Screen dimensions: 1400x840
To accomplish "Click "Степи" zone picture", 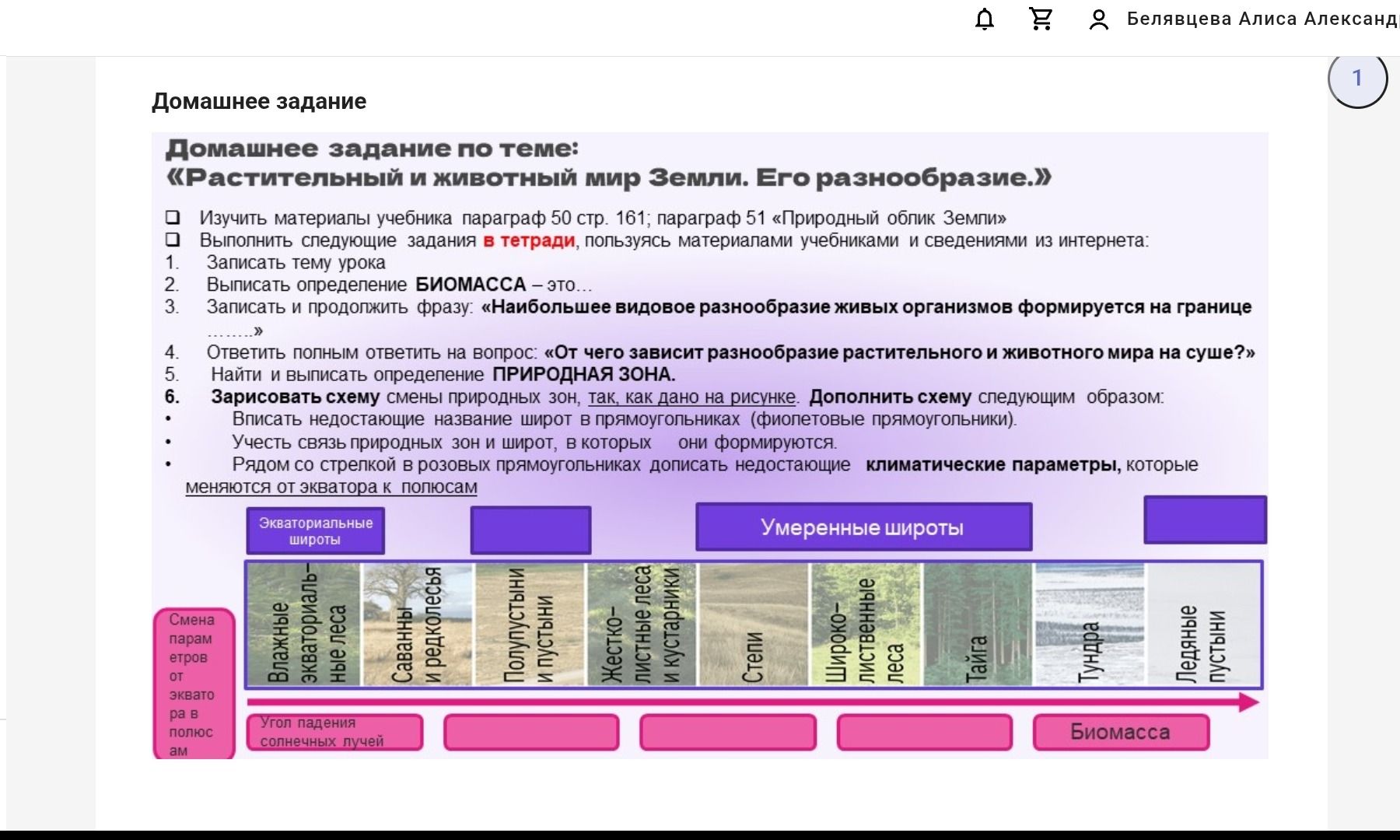I will [x=754, y=625].
